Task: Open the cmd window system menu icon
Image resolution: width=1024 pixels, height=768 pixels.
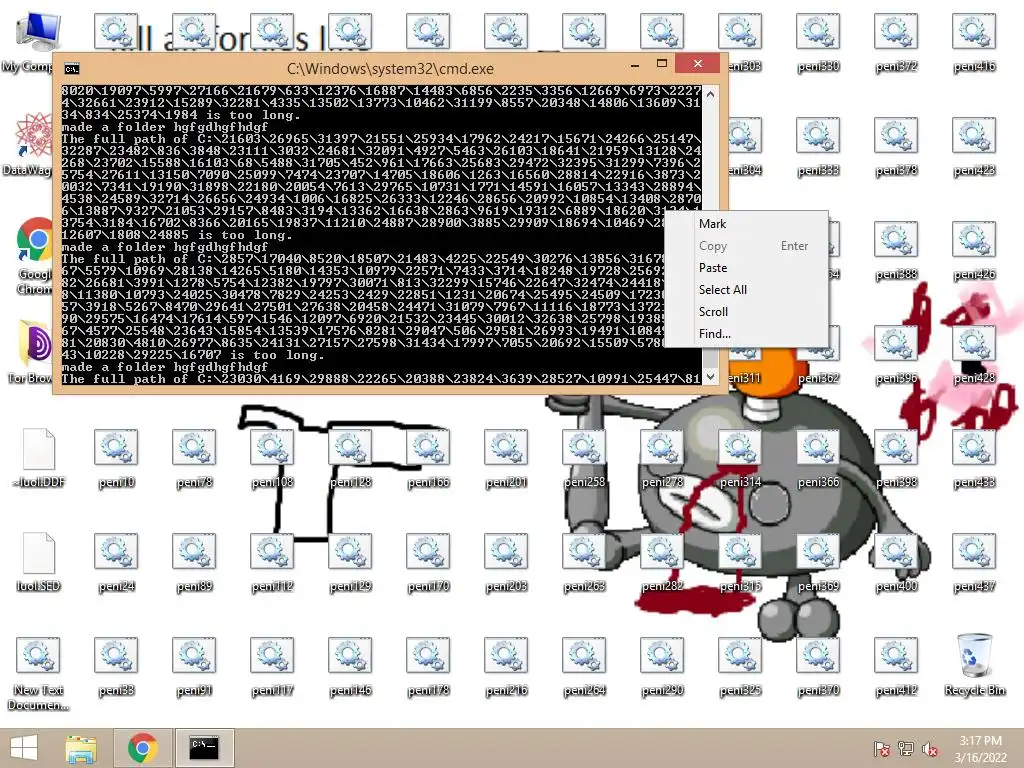Action: [x=72, y=69]
